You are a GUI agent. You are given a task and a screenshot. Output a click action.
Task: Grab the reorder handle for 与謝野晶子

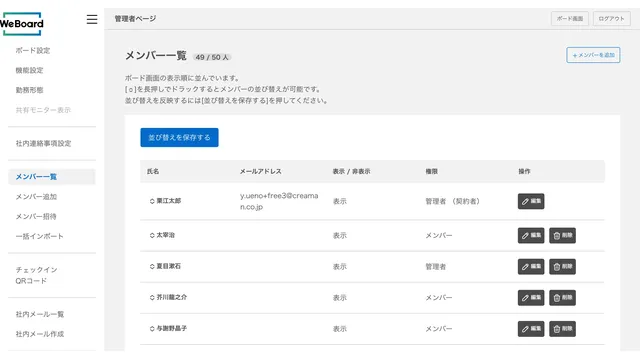click(x=152, y=329)
